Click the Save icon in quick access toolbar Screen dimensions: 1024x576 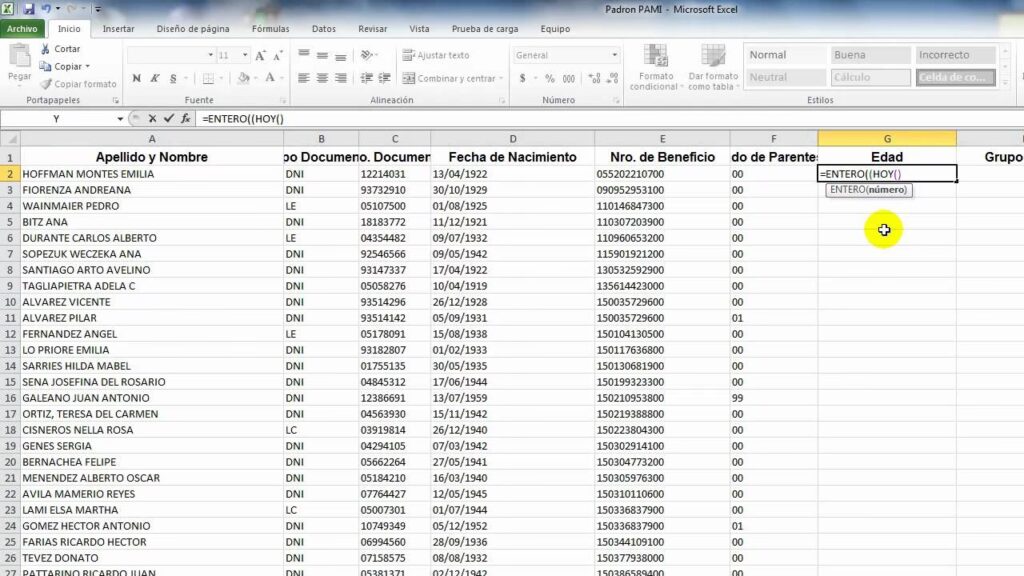click(29, 9)
